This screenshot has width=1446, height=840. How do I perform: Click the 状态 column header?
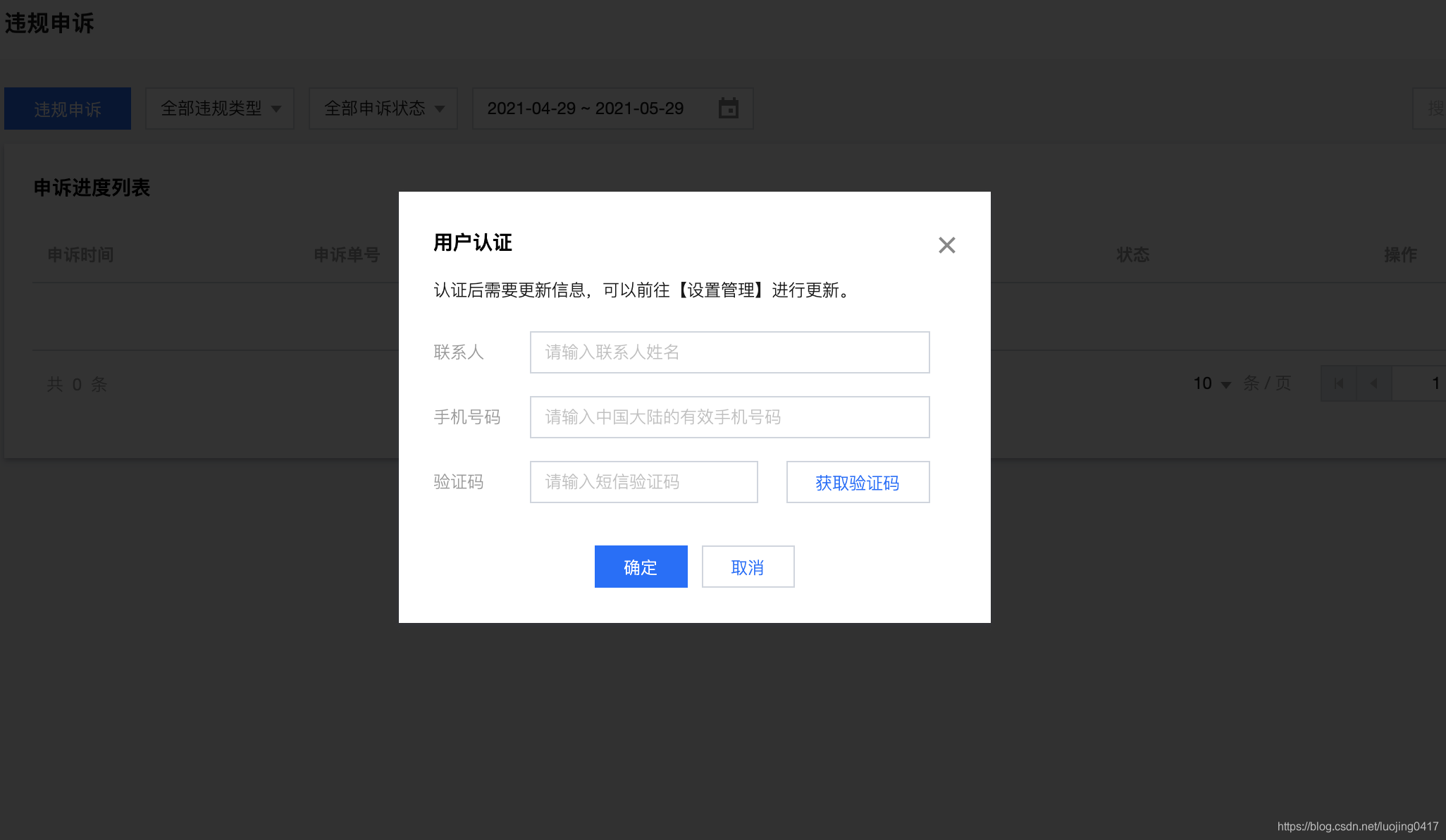[x=1132, y=254]
